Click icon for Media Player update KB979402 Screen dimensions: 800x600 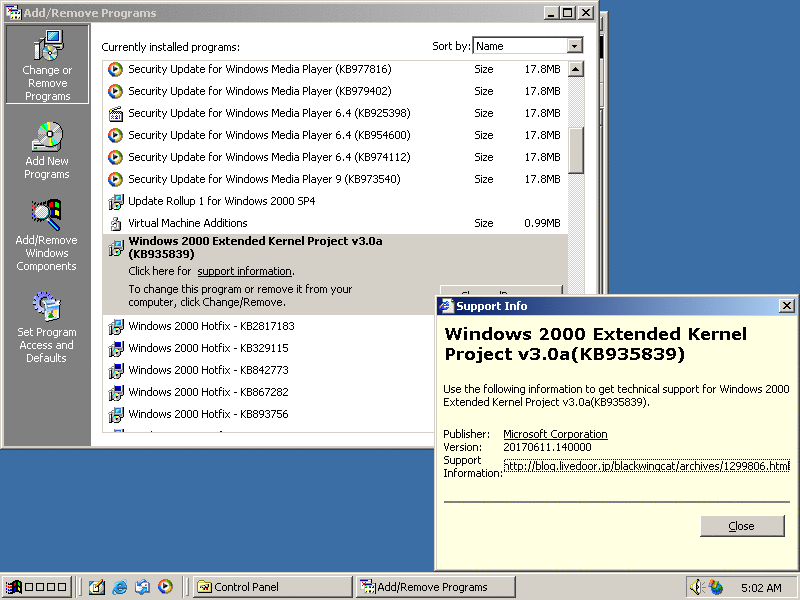click(x=116, y=91)
